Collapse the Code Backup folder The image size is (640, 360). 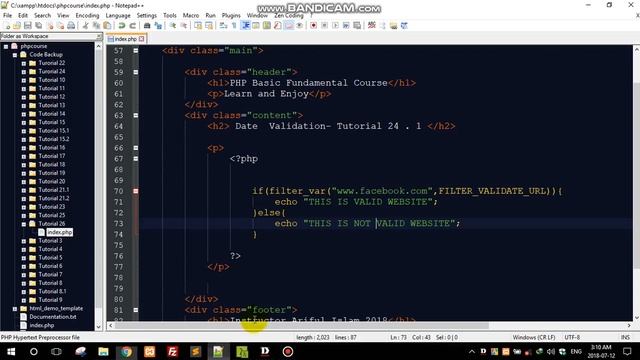[x=15, y=55]
